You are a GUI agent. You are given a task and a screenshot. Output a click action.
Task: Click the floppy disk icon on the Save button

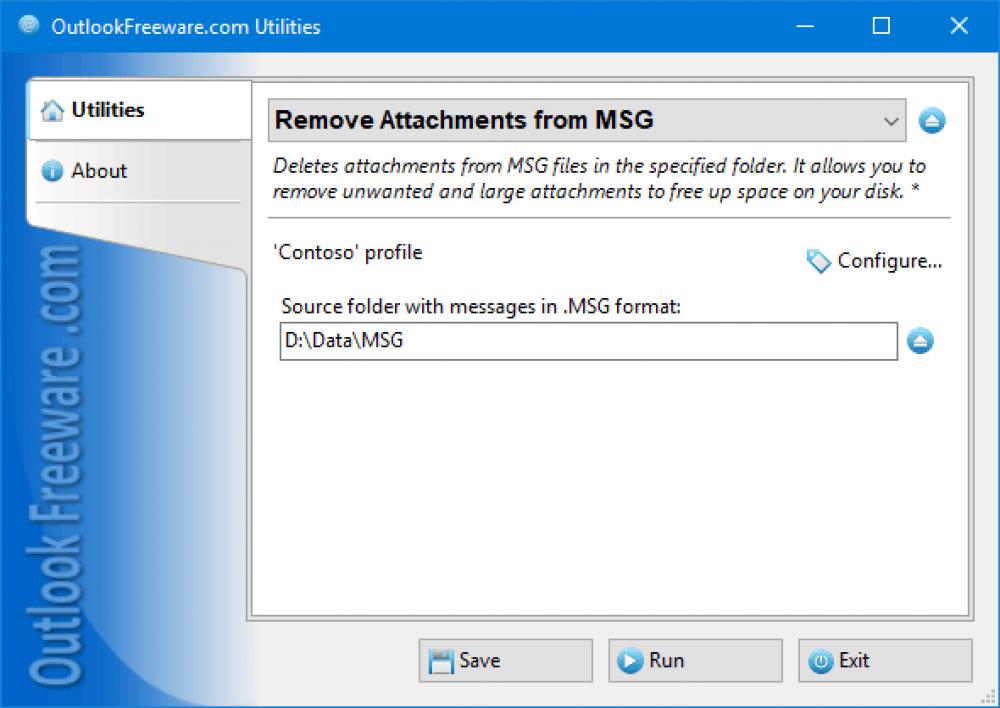pyautogui.click(x=441, y=660)
